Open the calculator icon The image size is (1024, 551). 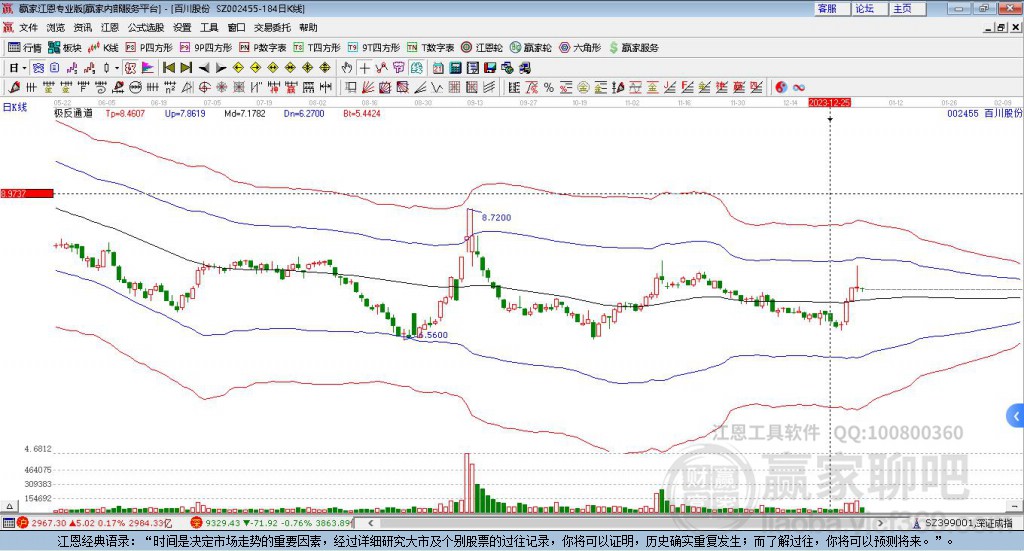pos(455,68)
